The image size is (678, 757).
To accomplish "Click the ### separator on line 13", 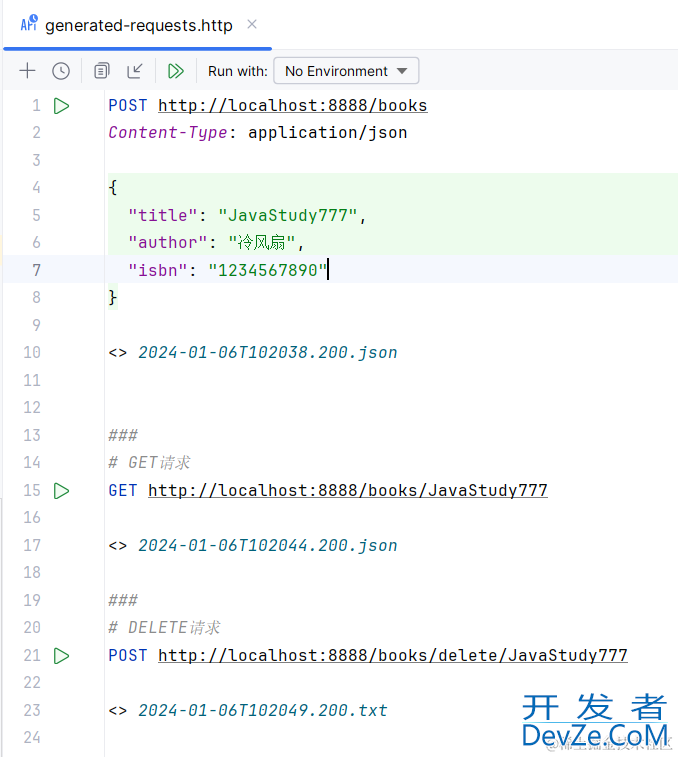I will tap(123, 435).
